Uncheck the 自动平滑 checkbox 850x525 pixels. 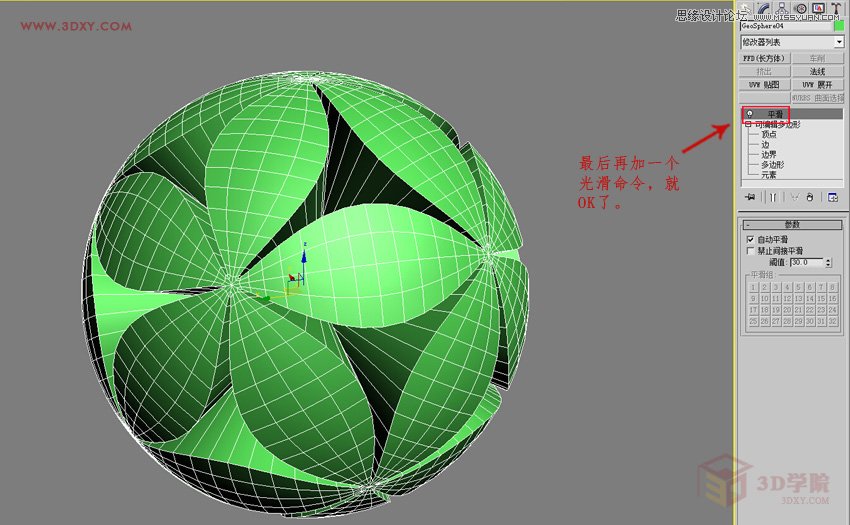(751, 240)
